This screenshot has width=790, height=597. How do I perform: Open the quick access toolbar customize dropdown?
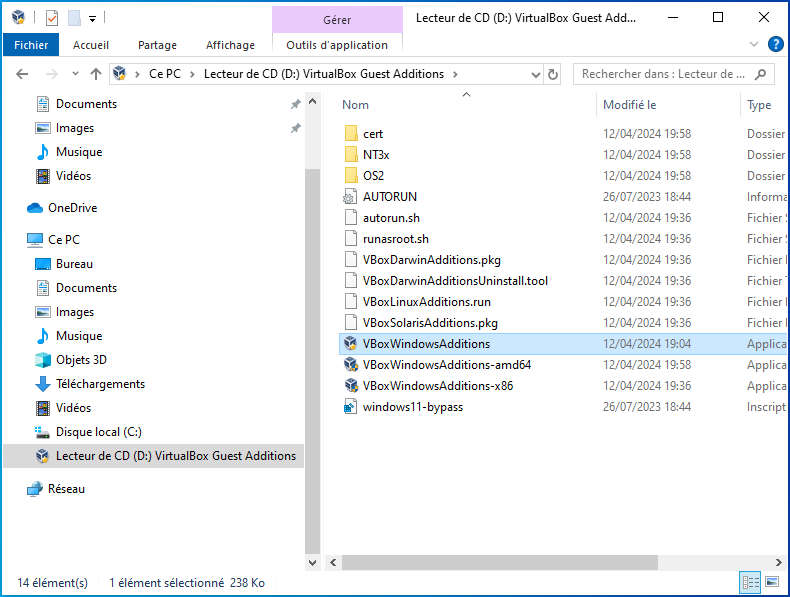pyautogui.click(x=92, y=18)
